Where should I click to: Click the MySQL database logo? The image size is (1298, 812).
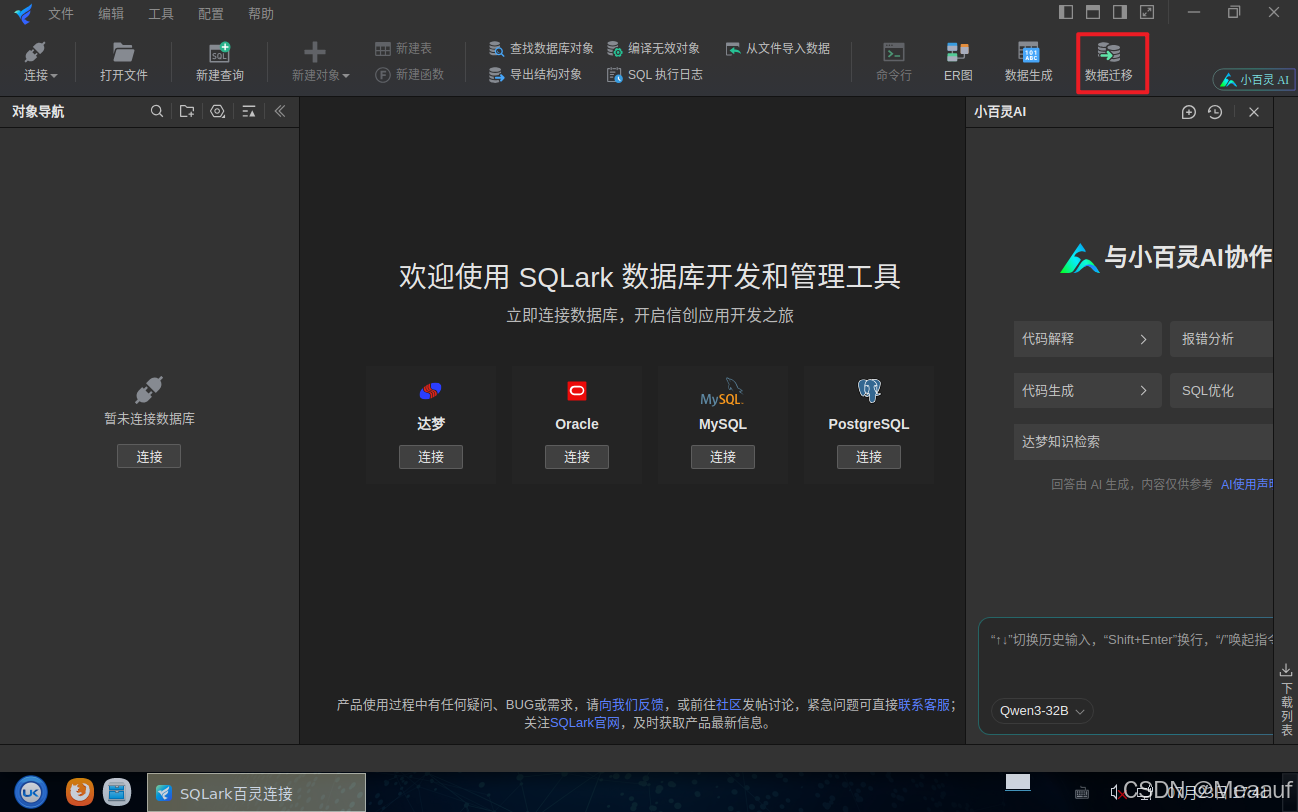coord(722,392)
